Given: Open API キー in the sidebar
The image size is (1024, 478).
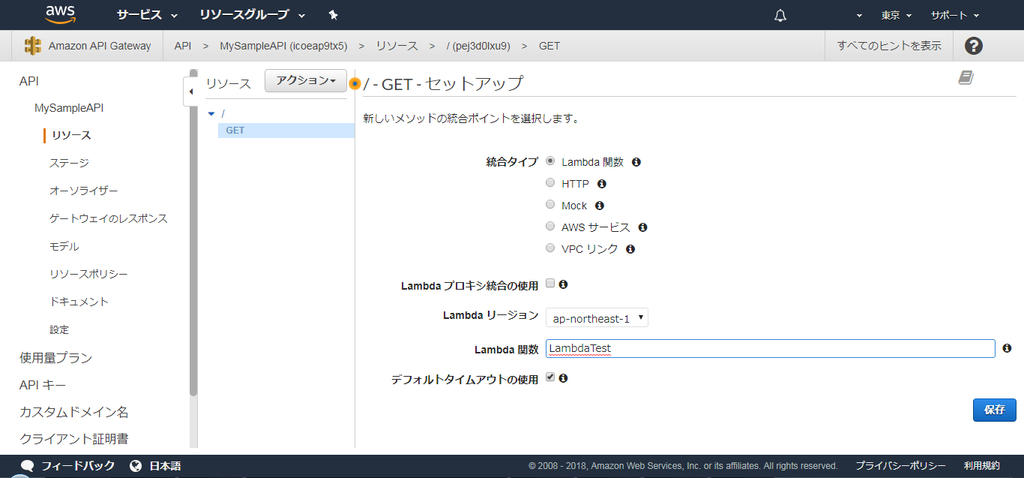Looking at the screenshot, I should tap(42, 385).
